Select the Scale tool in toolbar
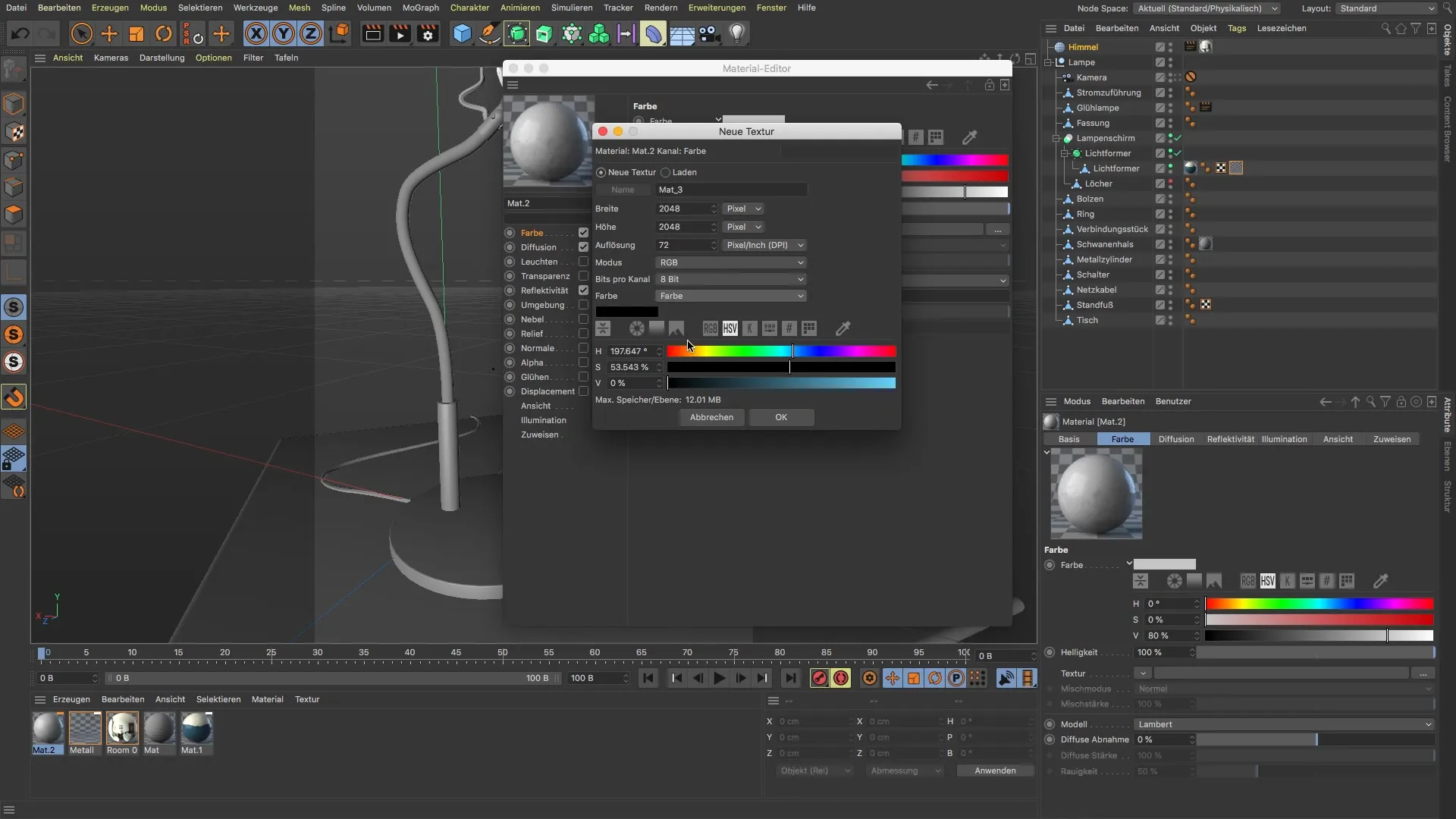Image resolution: width=1456 pixels, height=819 pixels. pos(136,33)
